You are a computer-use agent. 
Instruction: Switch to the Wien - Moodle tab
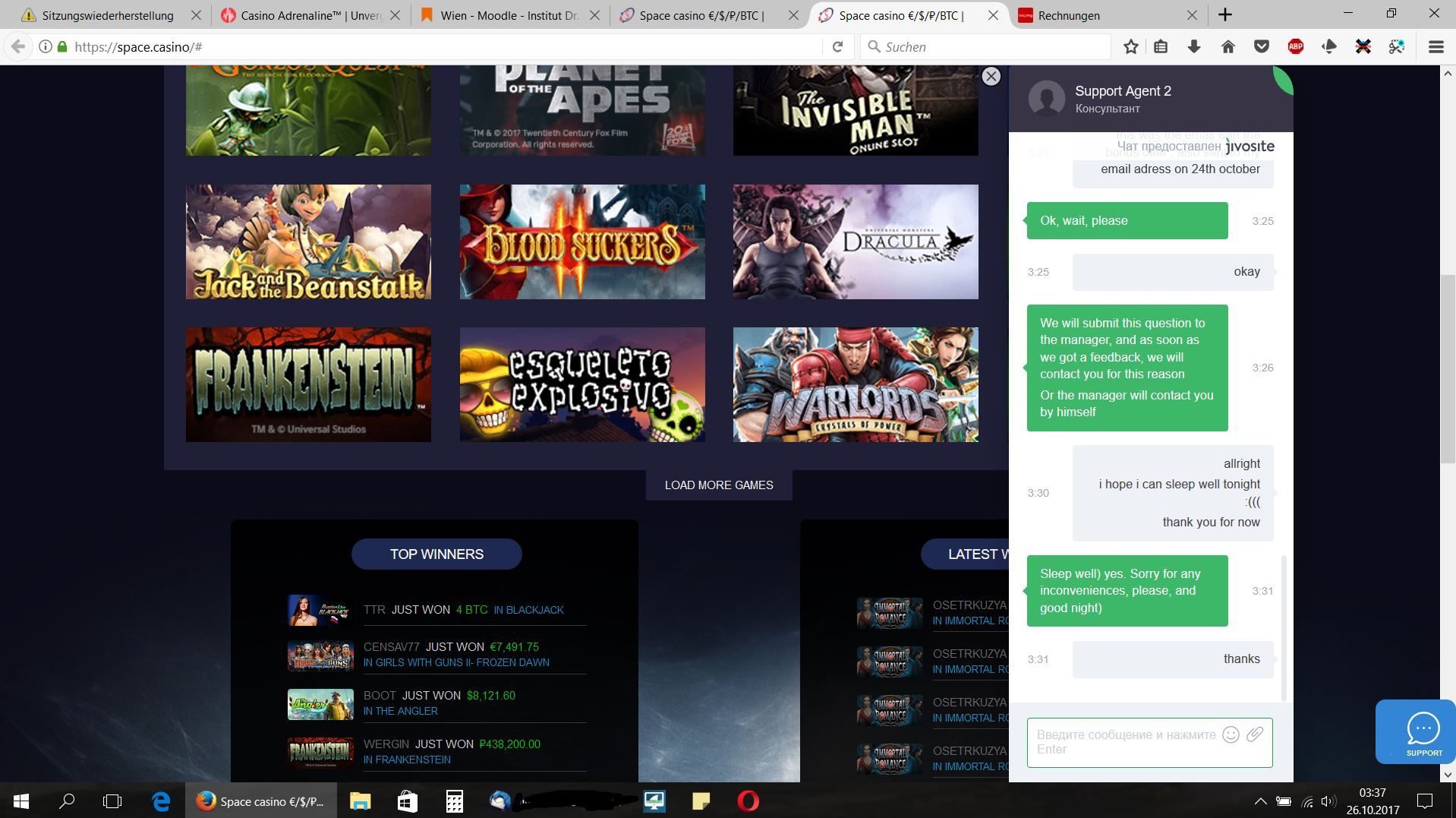(x=510, y=15)
